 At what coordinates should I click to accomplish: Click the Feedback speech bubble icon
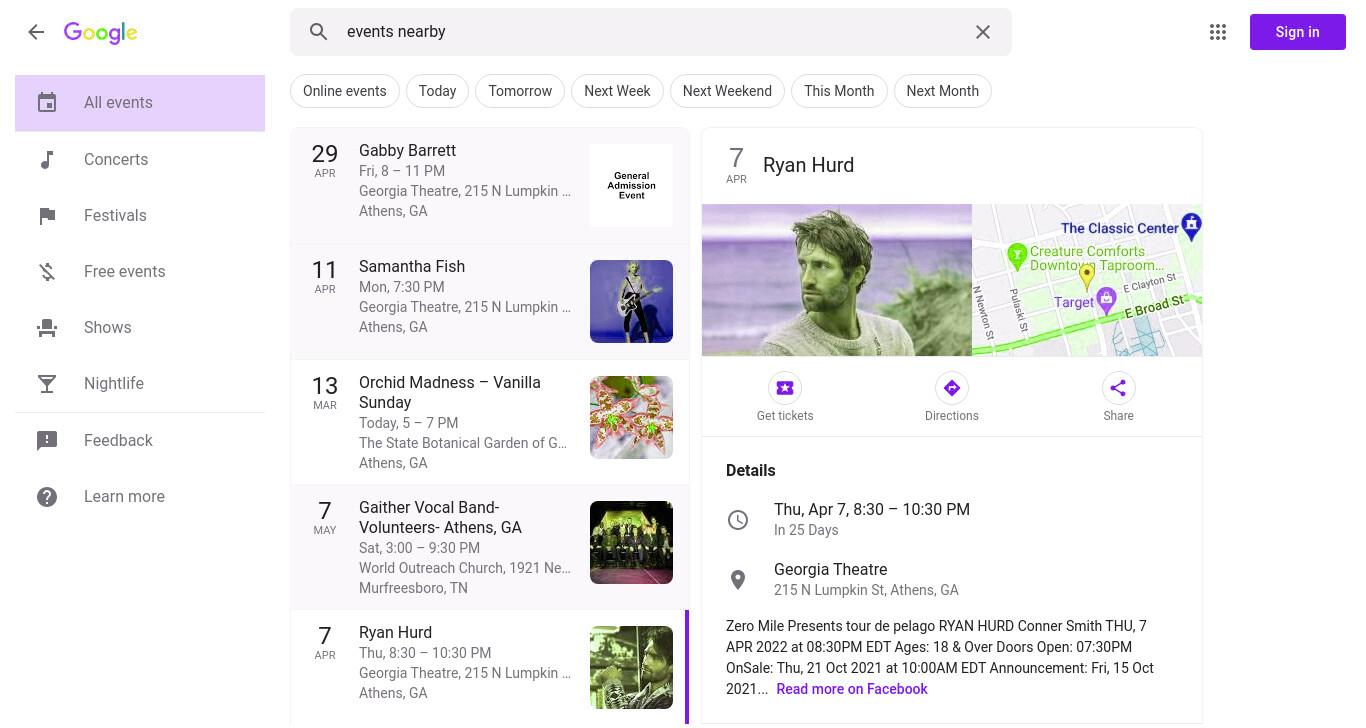47,440
